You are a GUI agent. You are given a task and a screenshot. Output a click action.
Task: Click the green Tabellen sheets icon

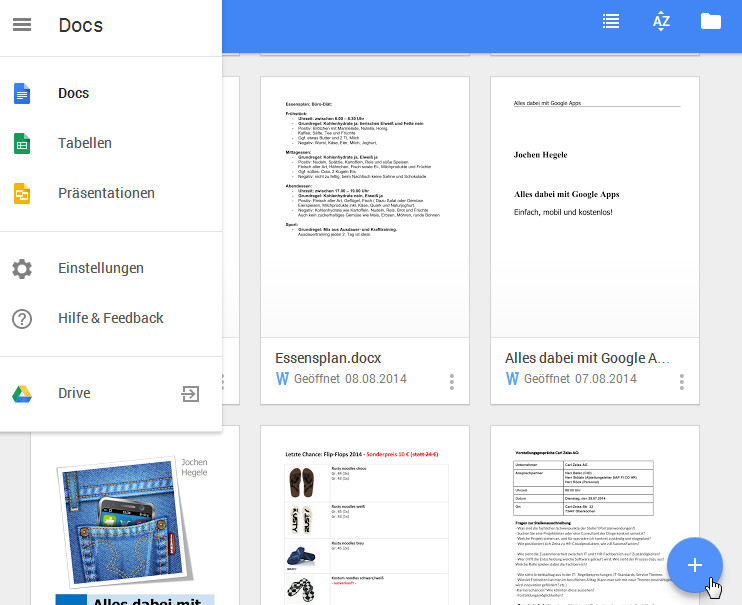(22, 143)
